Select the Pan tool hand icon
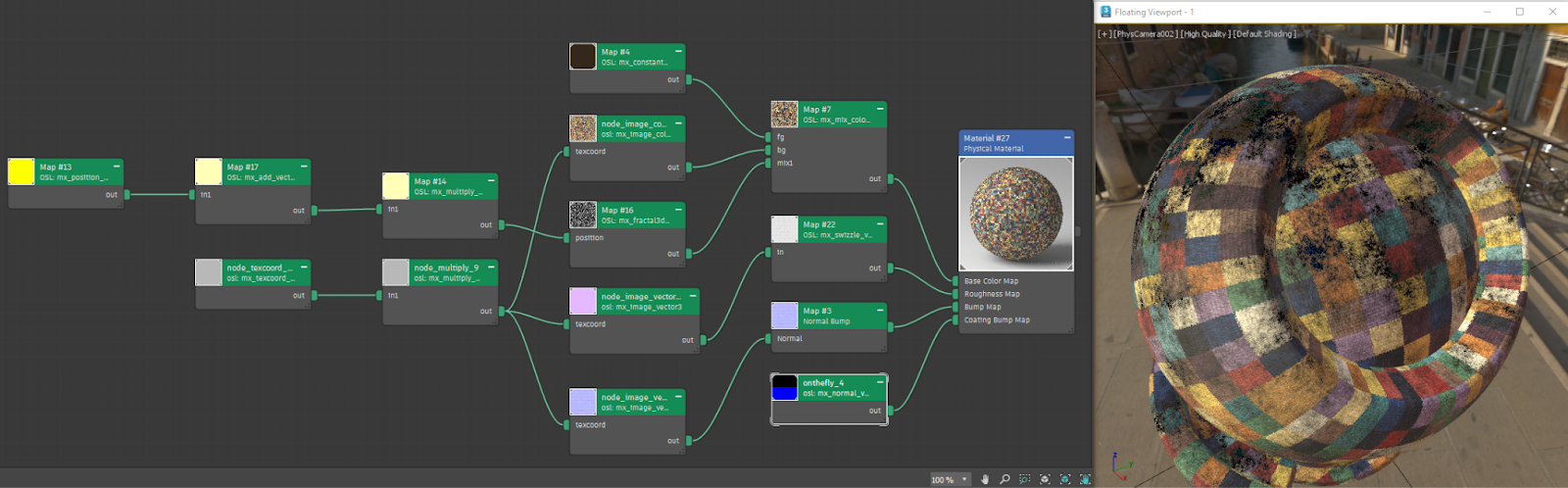Screen dimensions: 1568x488 click(985, 479)
